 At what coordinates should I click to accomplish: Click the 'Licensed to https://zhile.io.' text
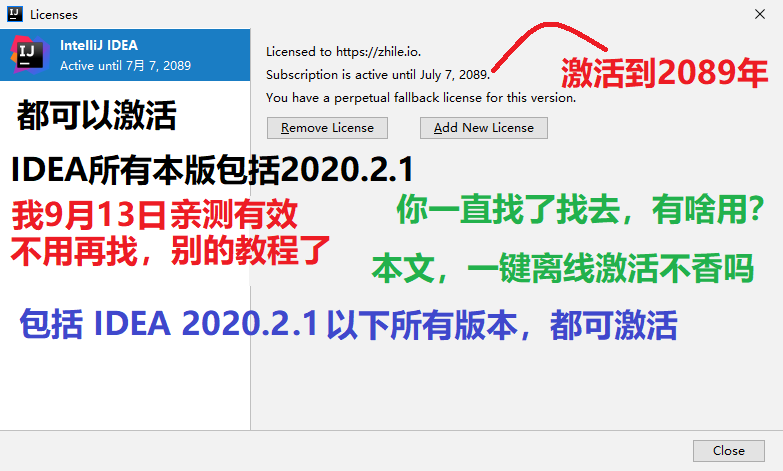344,51
